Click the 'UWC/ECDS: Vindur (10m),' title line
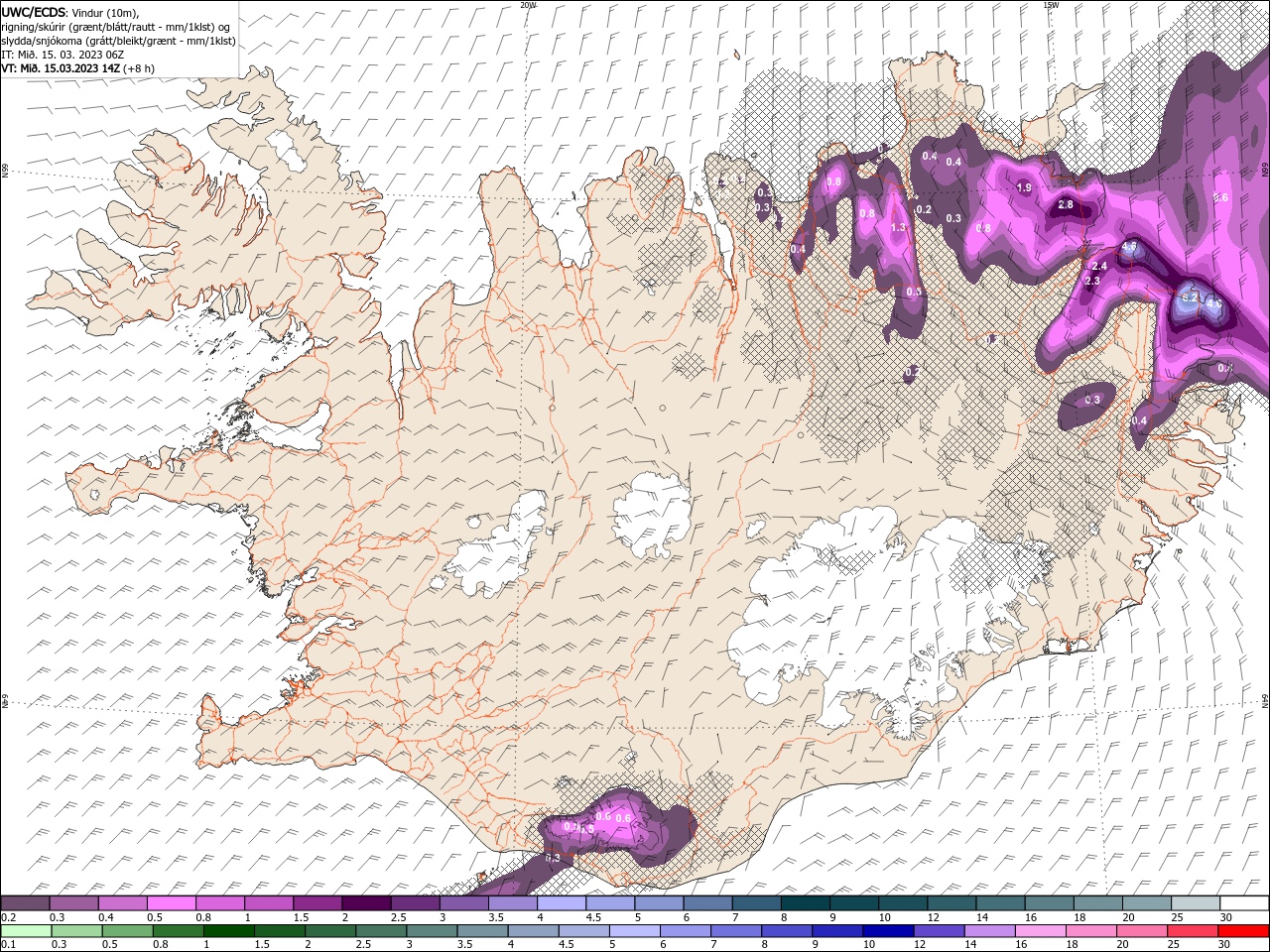The width and height of the screenshot is (1270, 952). 70,11
